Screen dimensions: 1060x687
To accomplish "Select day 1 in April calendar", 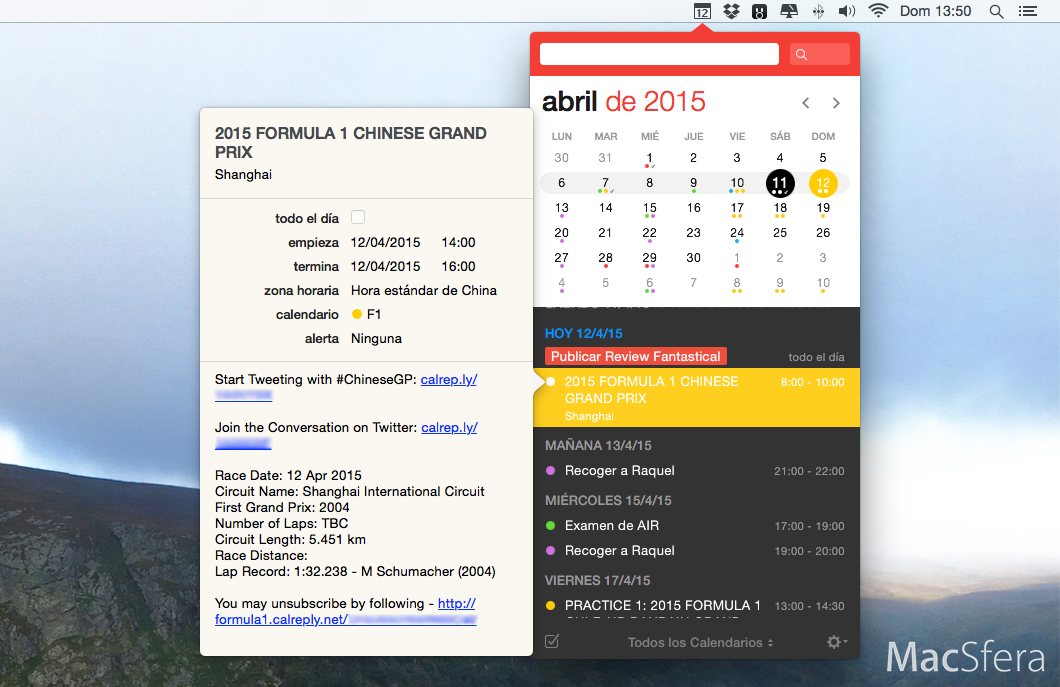I will [649, 159].
